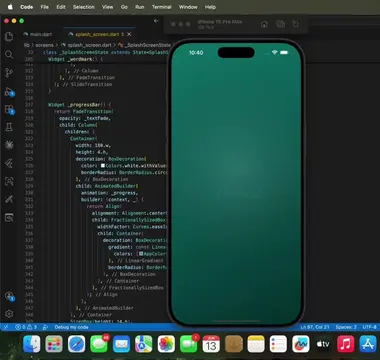380x360 pixels.
Task: Launch Photos from the Dock
Action: tap(166, 344)
